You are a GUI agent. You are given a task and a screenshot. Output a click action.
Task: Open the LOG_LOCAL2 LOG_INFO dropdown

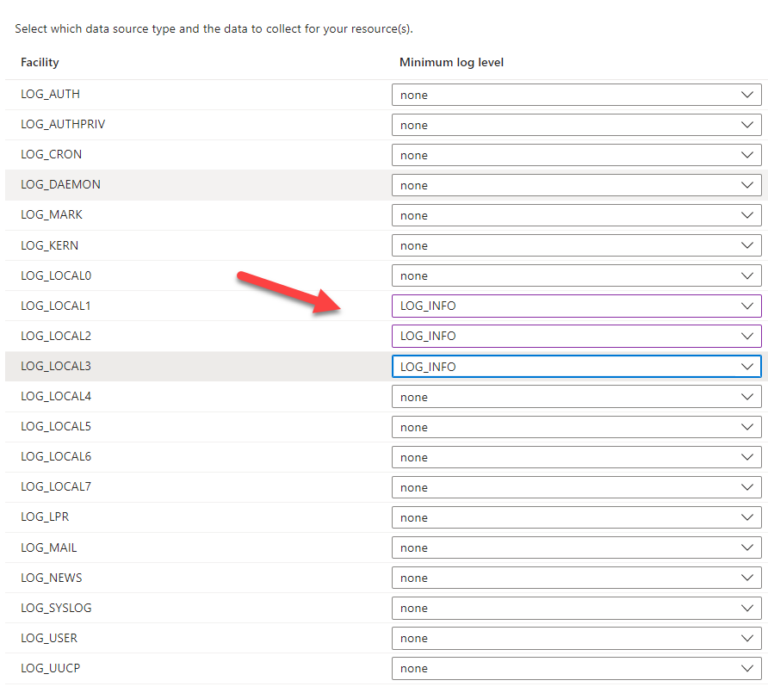(x=575, y=336)
